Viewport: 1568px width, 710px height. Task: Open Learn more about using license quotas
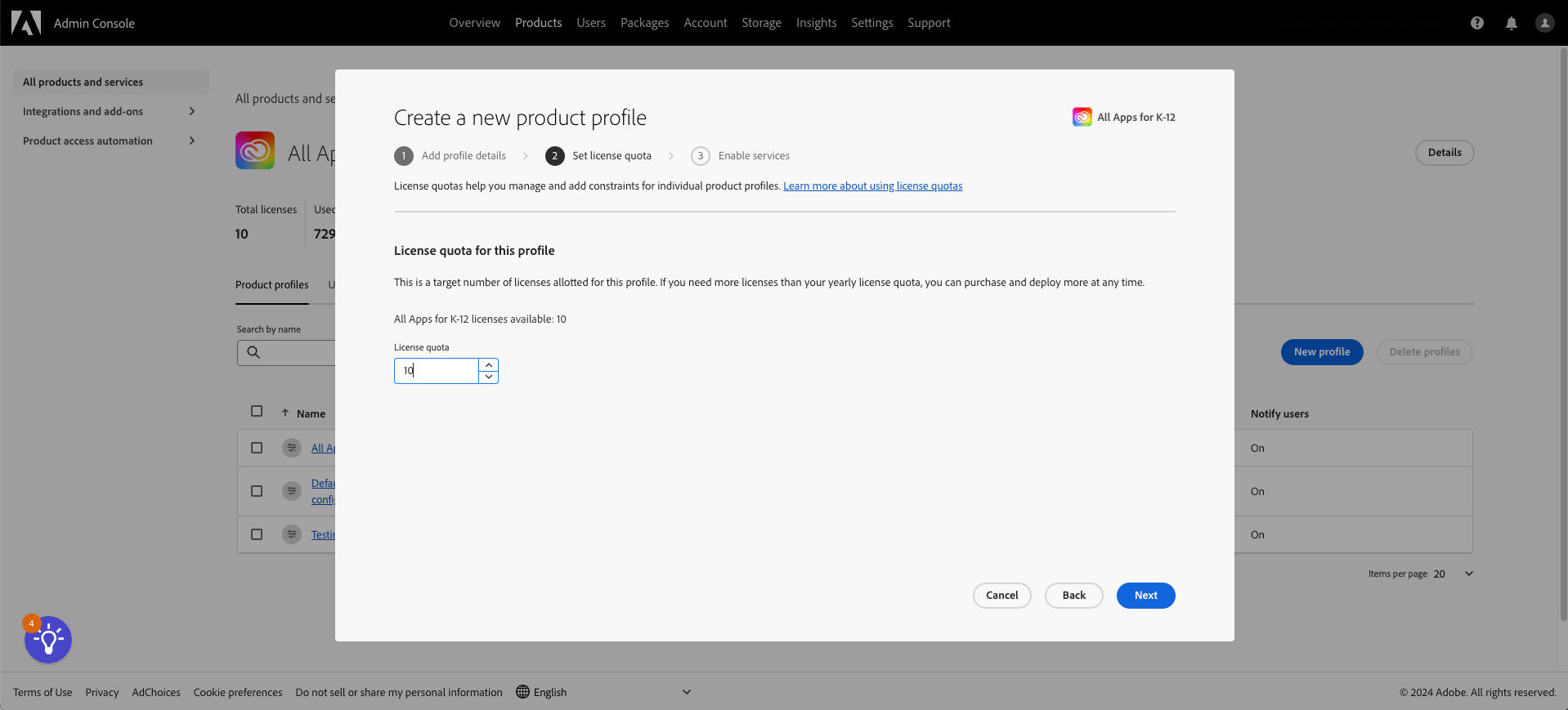click(x=872, y=186)
